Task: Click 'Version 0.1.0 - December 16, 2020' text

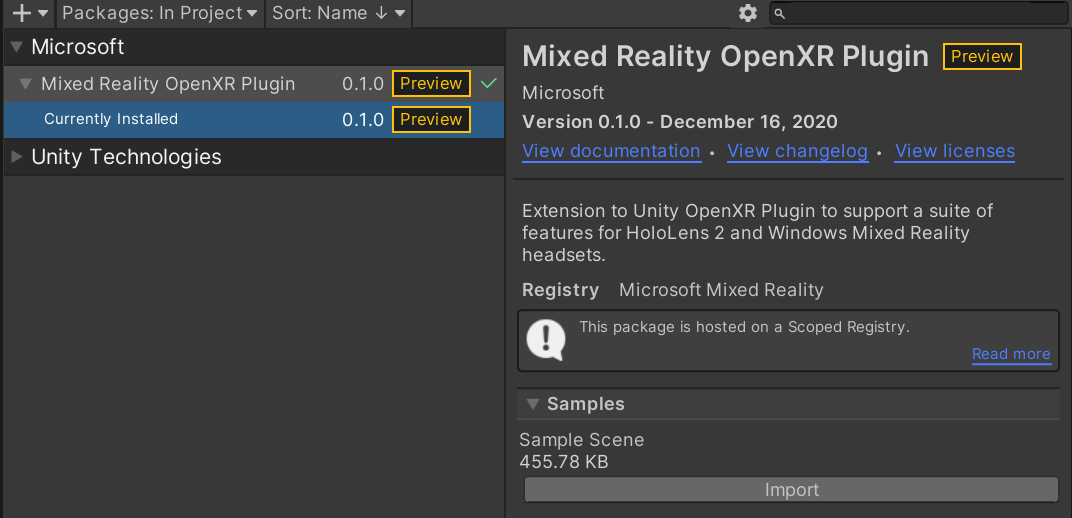Action: click(x=680, y=122)
